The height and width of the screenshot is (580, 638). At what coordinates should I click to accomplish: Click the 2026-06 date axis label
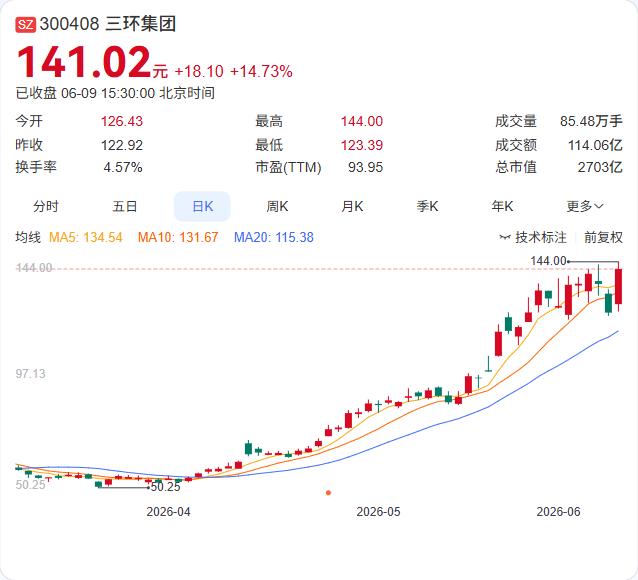click(558, 512)
